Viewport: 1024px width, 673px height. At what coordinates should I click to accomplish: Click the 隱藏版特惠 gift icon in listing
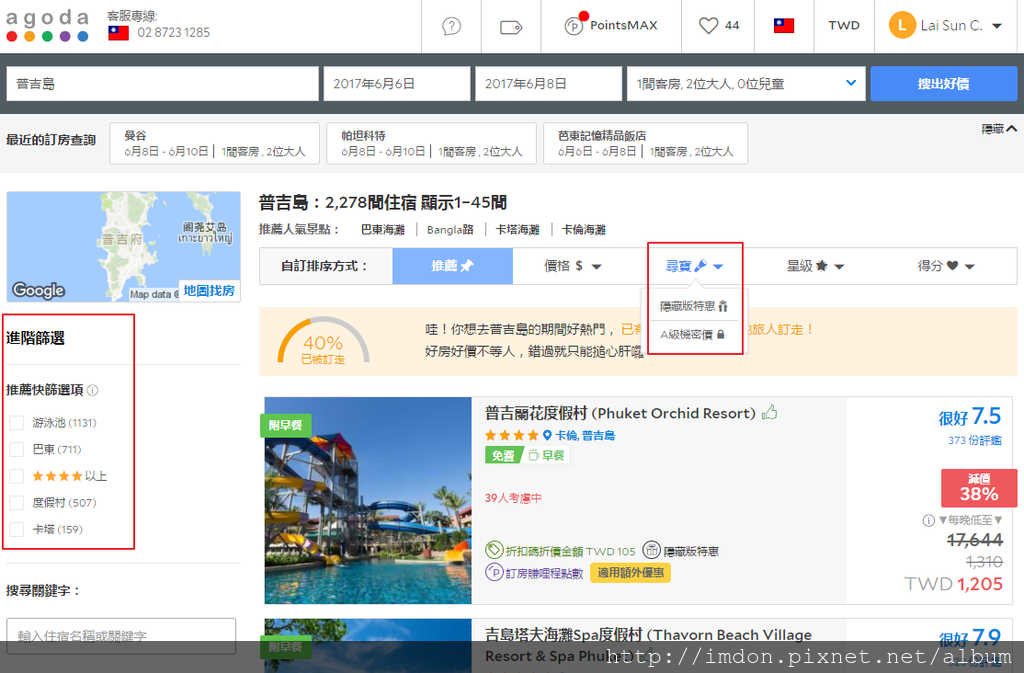651,550
